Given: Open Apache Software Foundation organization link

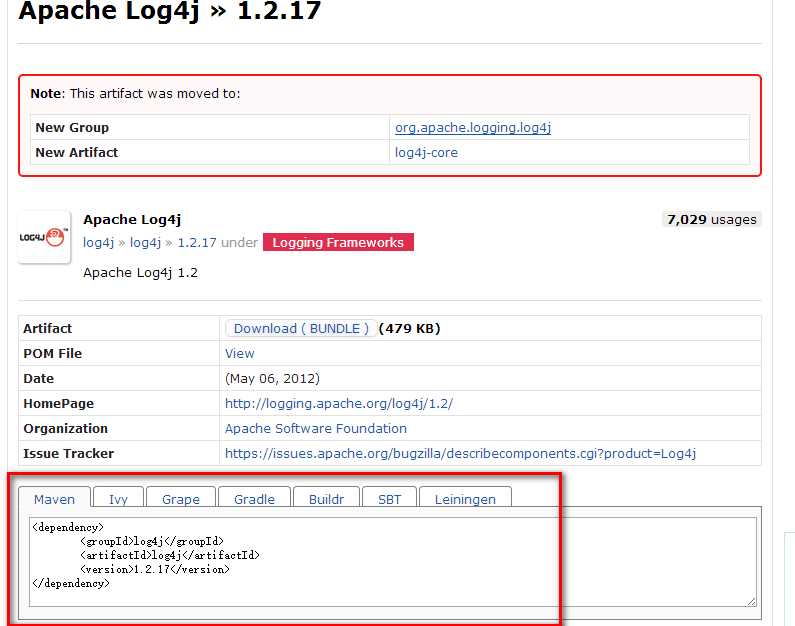Looking at the screenshot, I should 316,428.
